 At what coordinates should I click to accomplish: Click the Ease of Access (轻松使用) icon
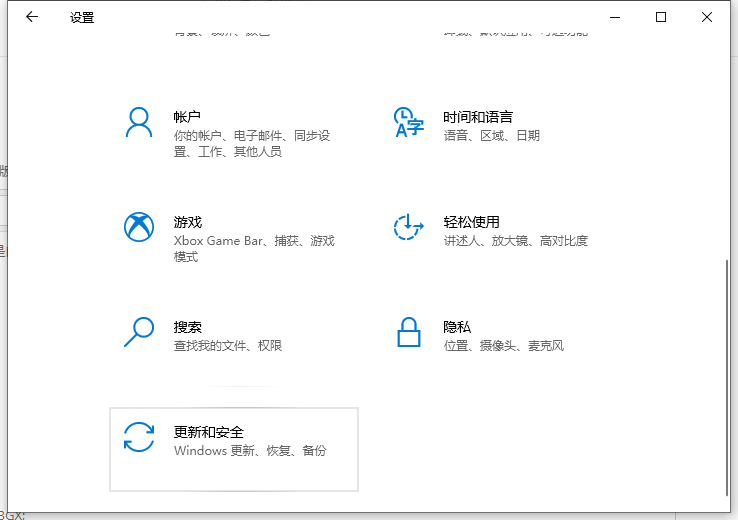pyautogui.click(x=408, y=227)
